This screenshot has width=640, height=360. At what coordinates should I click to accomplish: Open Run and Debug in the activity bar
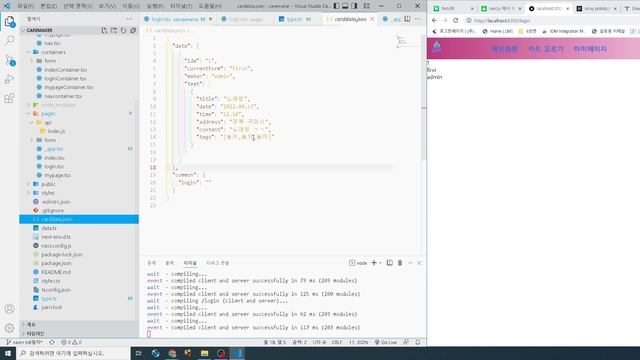point(9,79)
